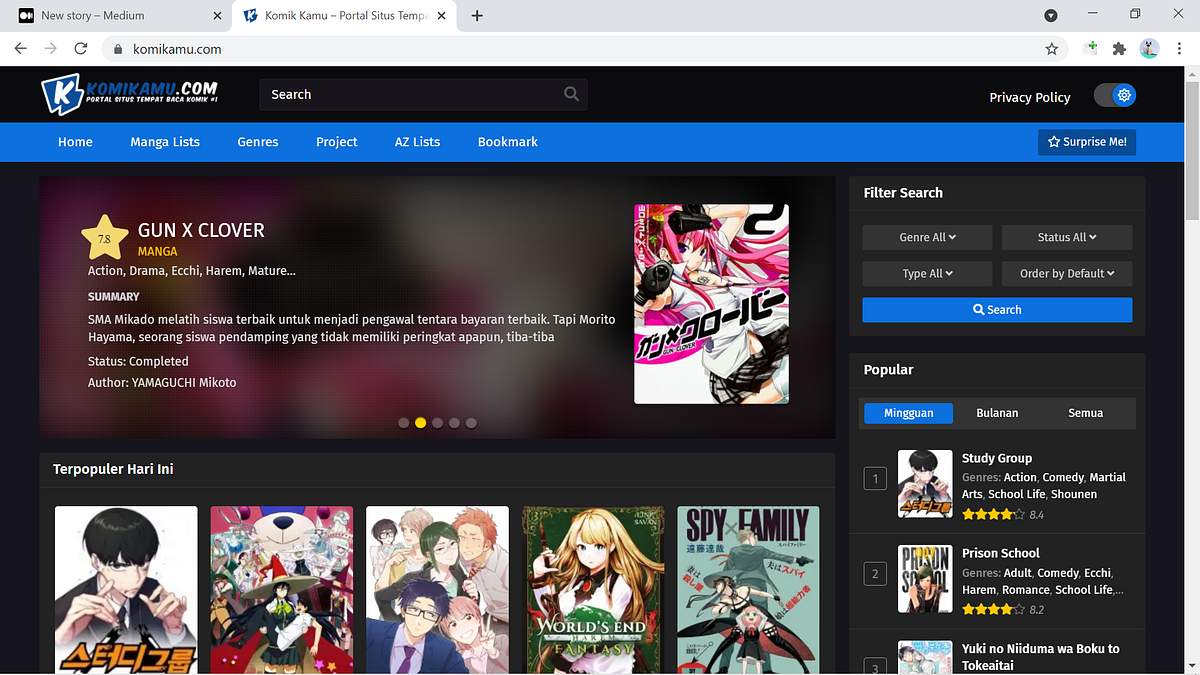Click the Gun X Clover cover image
Image resolution: width=1200 pixels, height=675 pixels.
coord(711,304)
